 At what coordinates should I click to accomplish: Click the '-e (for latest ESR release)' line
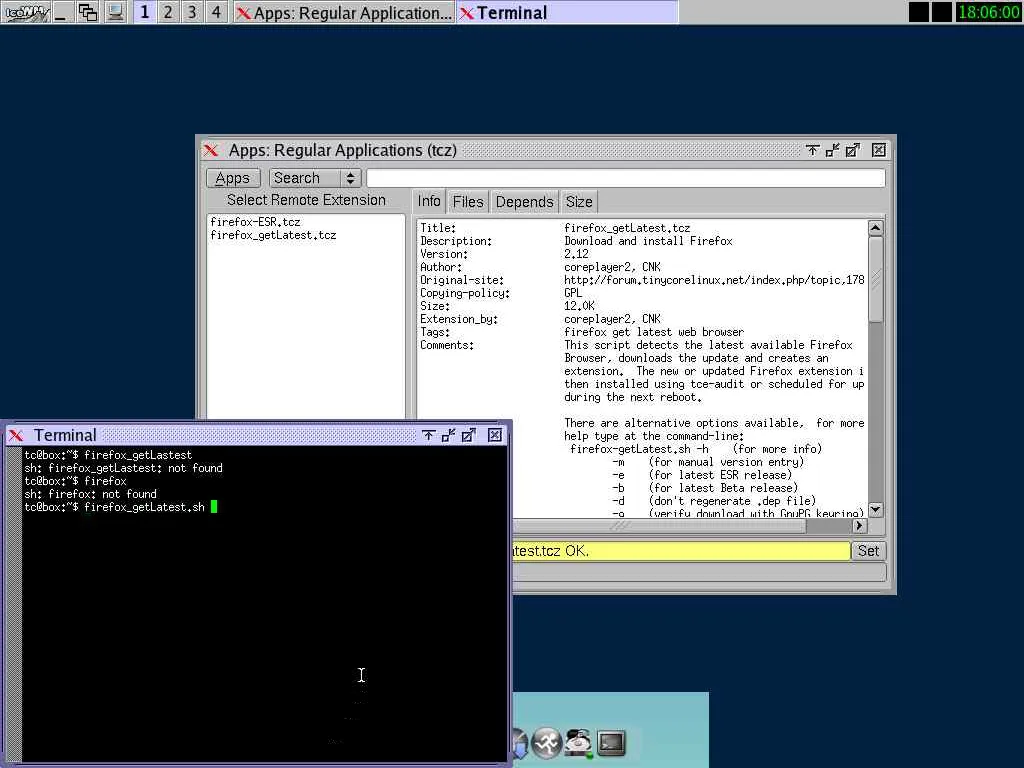click(x=701, y=475)
